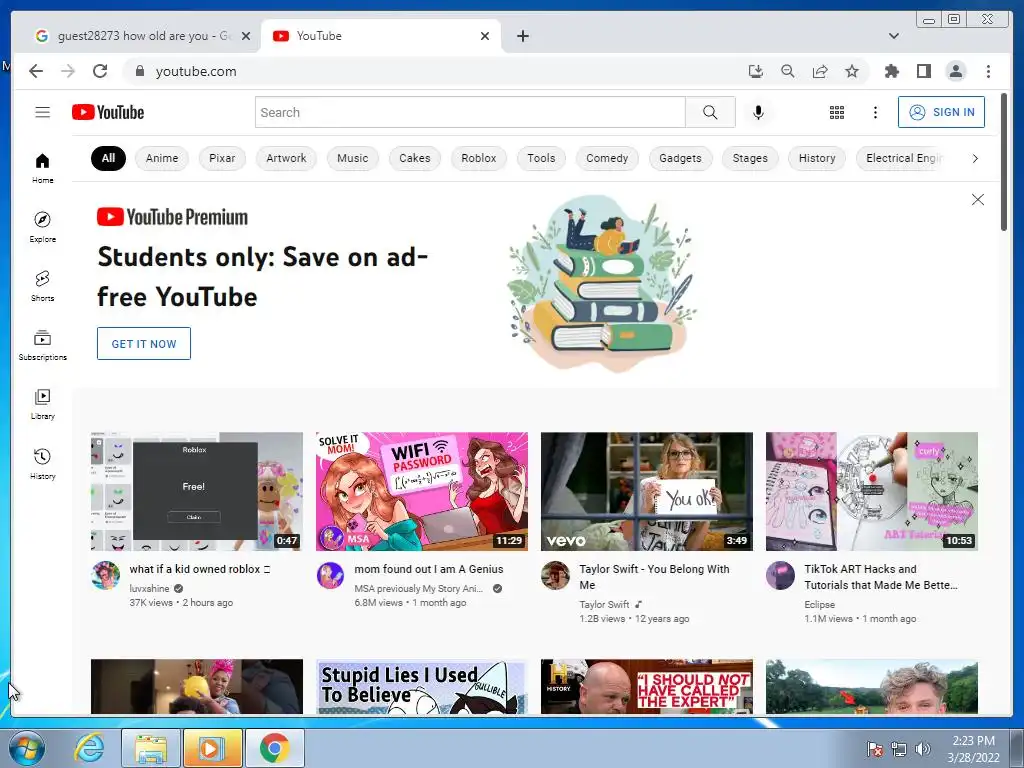
Task: Select the Gadgets filter chip
Action: pos(680,158)
